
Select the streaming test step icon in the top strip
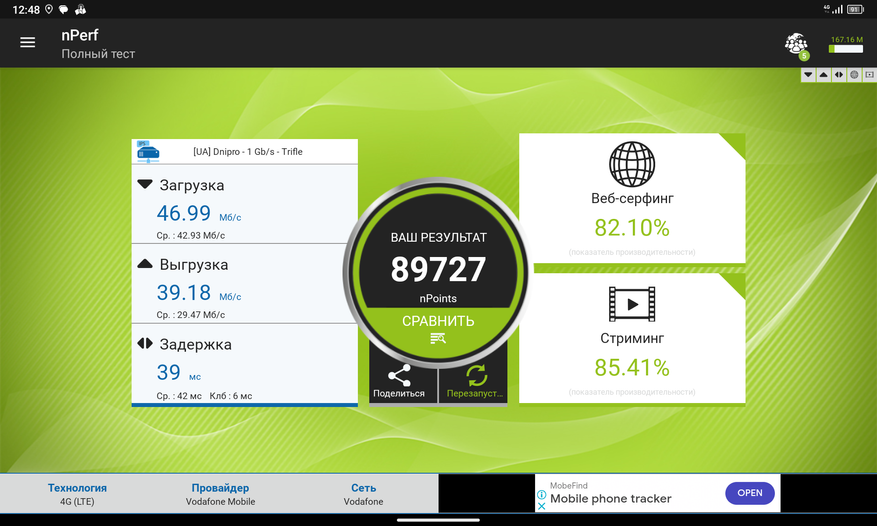pos(869,74)
